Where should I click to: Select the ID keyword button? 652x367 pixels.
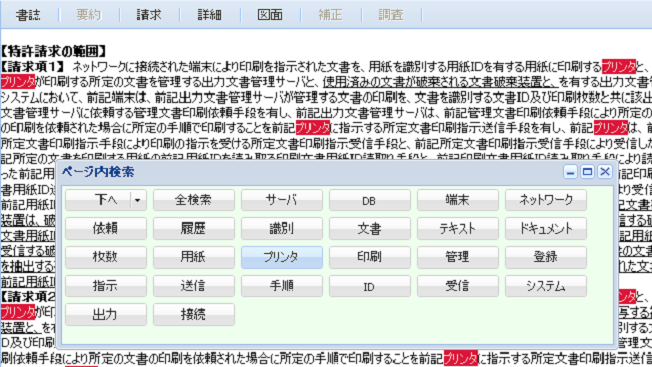370,286
